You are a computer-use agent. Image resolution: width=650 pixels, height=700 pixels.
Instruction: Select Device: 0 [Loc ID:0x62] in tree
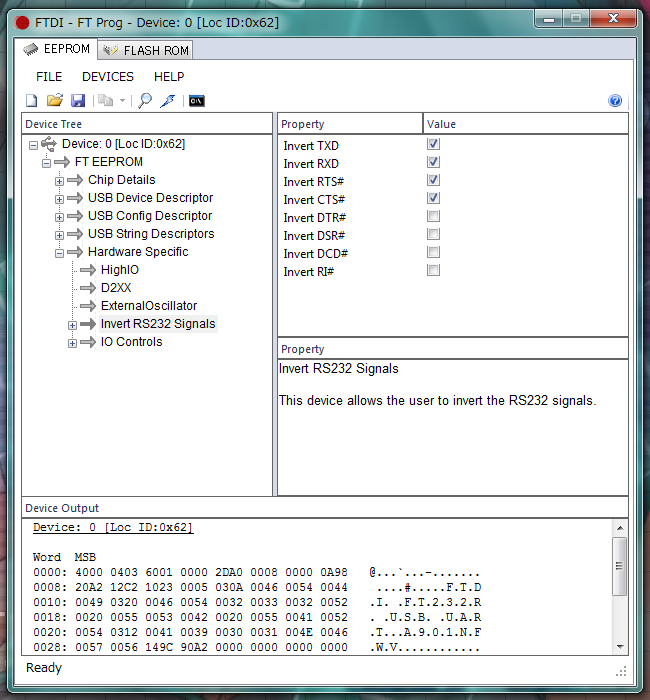click(x=123, y=144)
